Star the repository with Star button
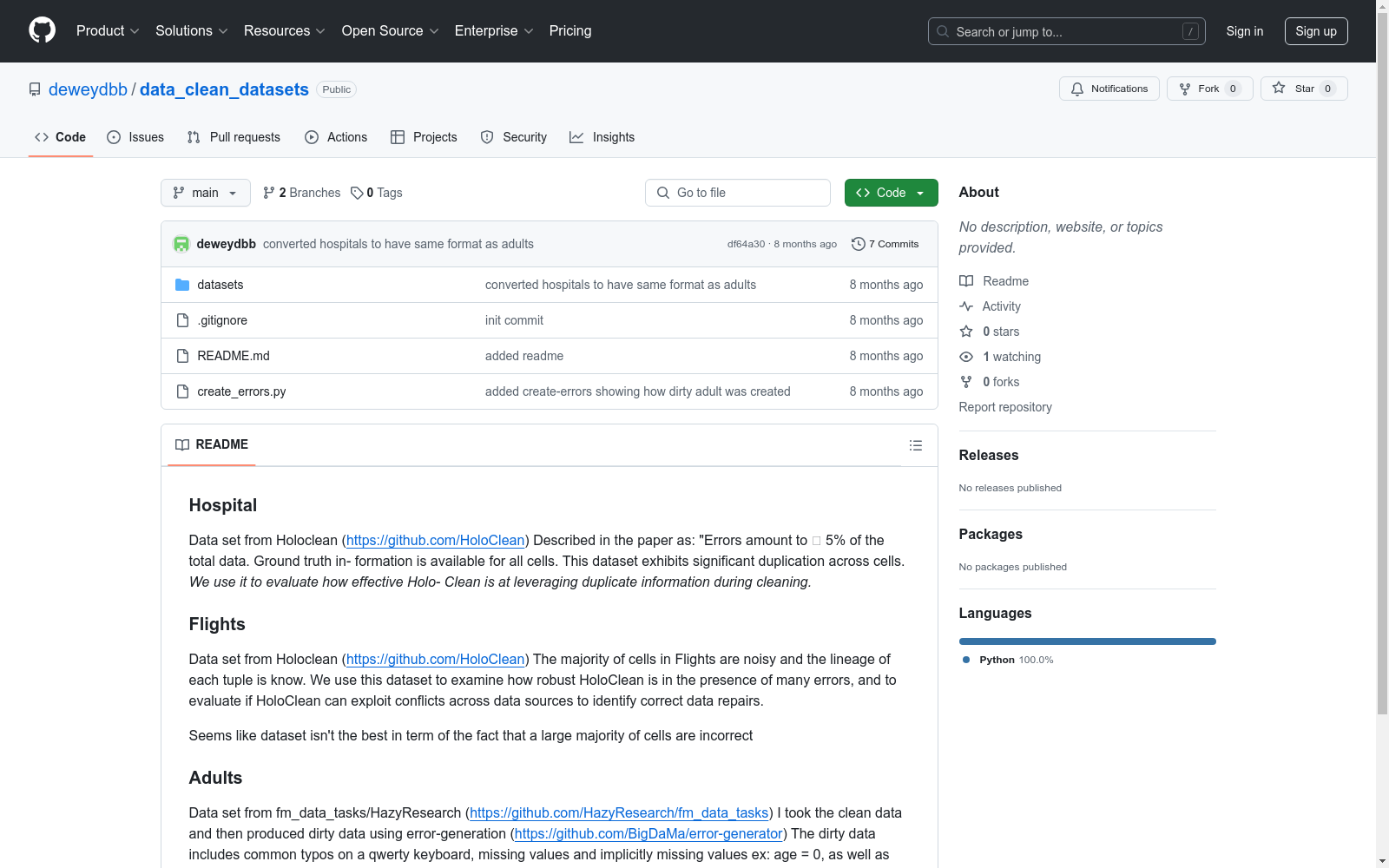The image size is (1389, 868). coord(1304,89)
